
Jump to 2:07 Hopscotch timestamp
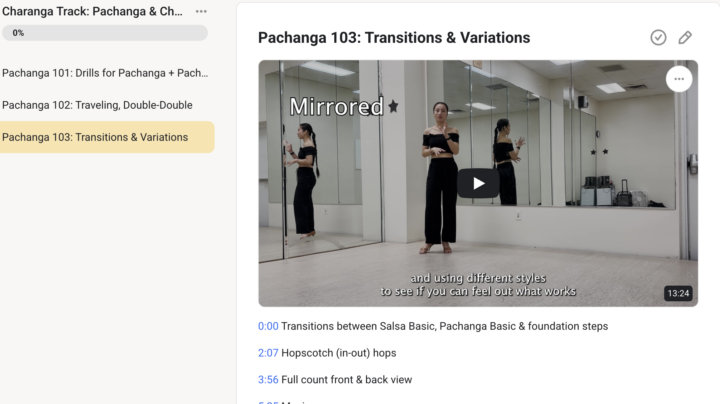268,353
